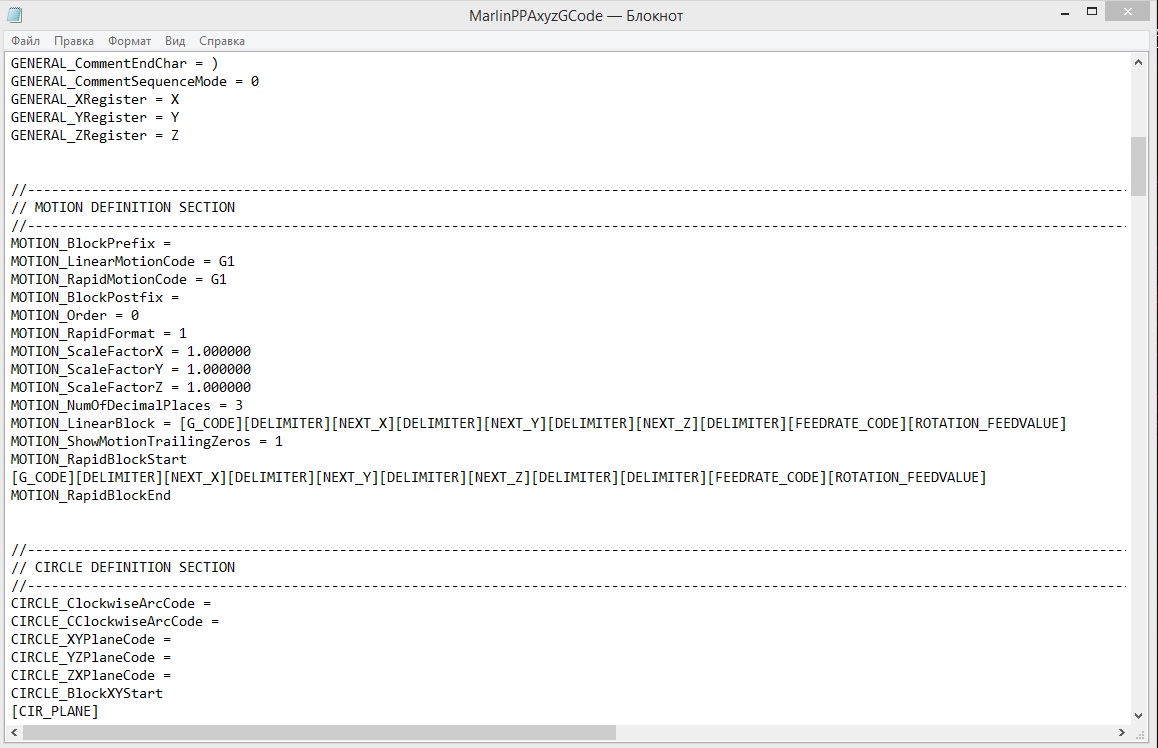Click the Notepad icon in title bar
The width and height of the screenshot is (1158, 748).
coord(14,15)
